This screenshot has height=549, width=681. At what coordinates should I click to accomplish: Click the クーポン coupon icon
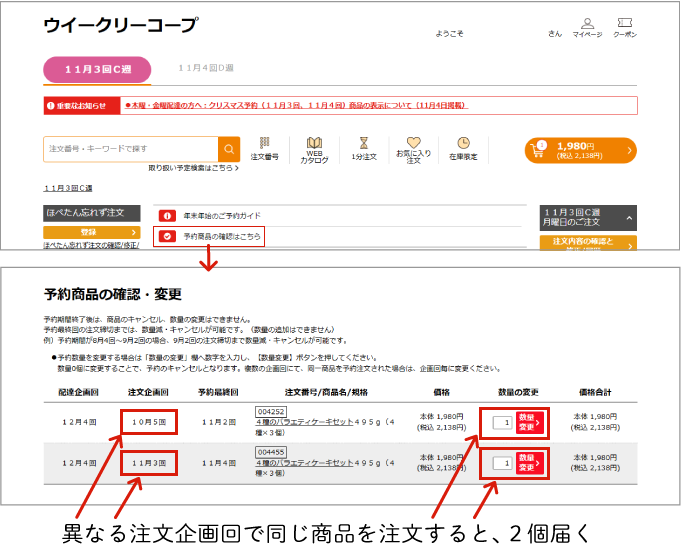624,27
